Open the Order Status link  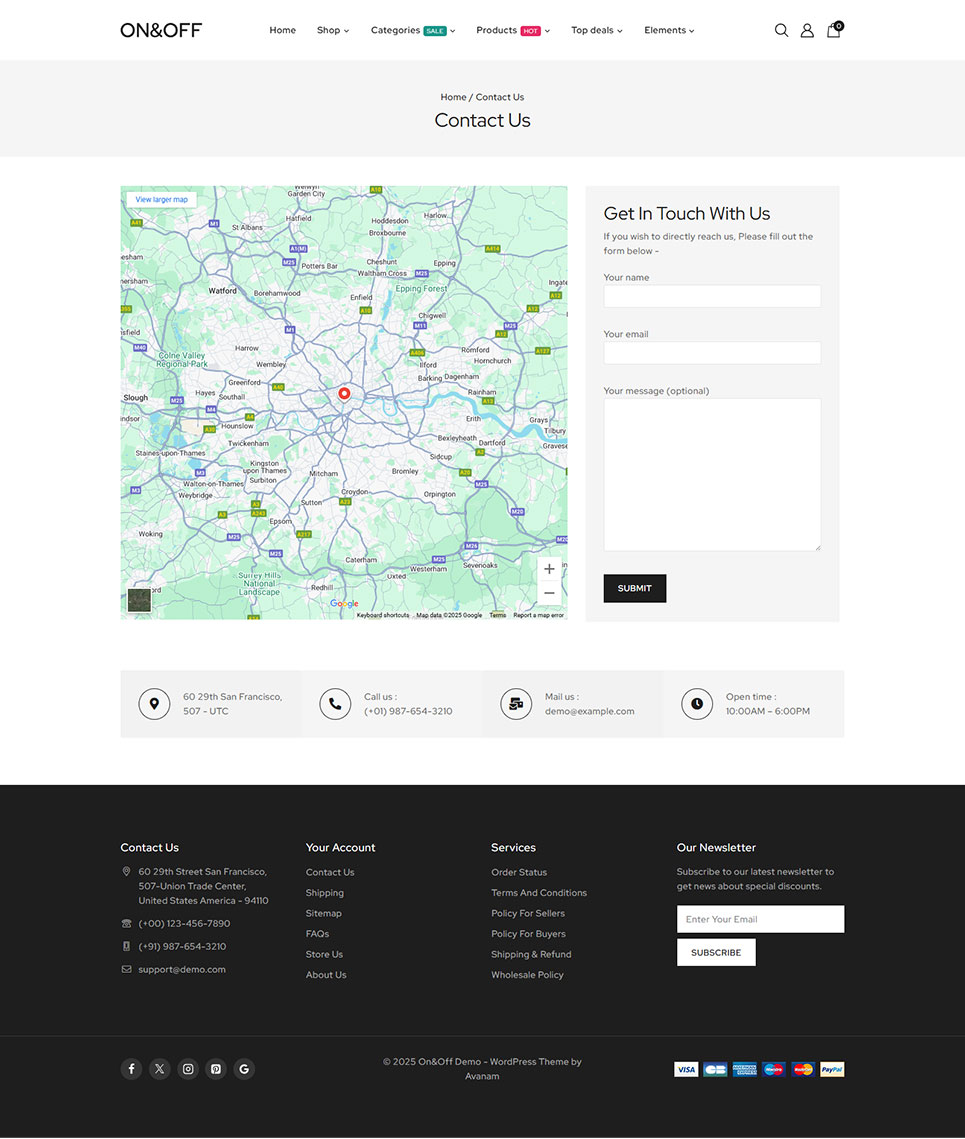519,872
